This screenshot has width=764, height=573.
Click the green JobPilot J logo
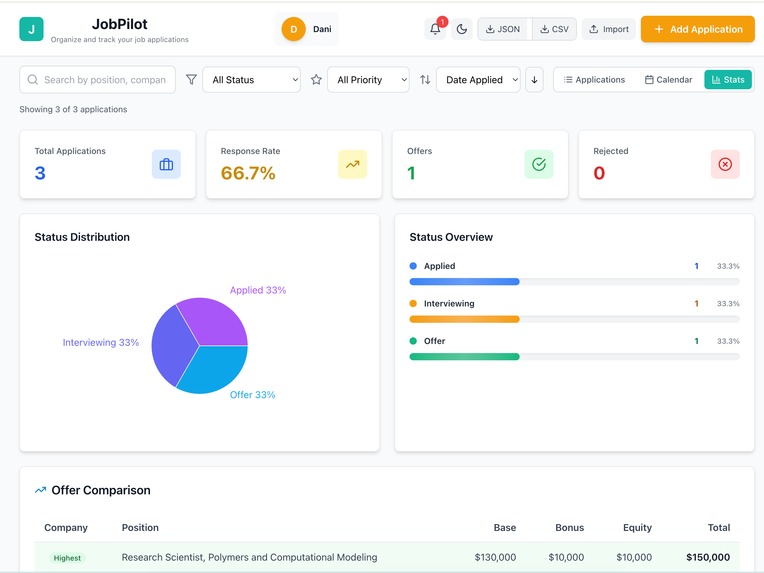pos(31,29)
